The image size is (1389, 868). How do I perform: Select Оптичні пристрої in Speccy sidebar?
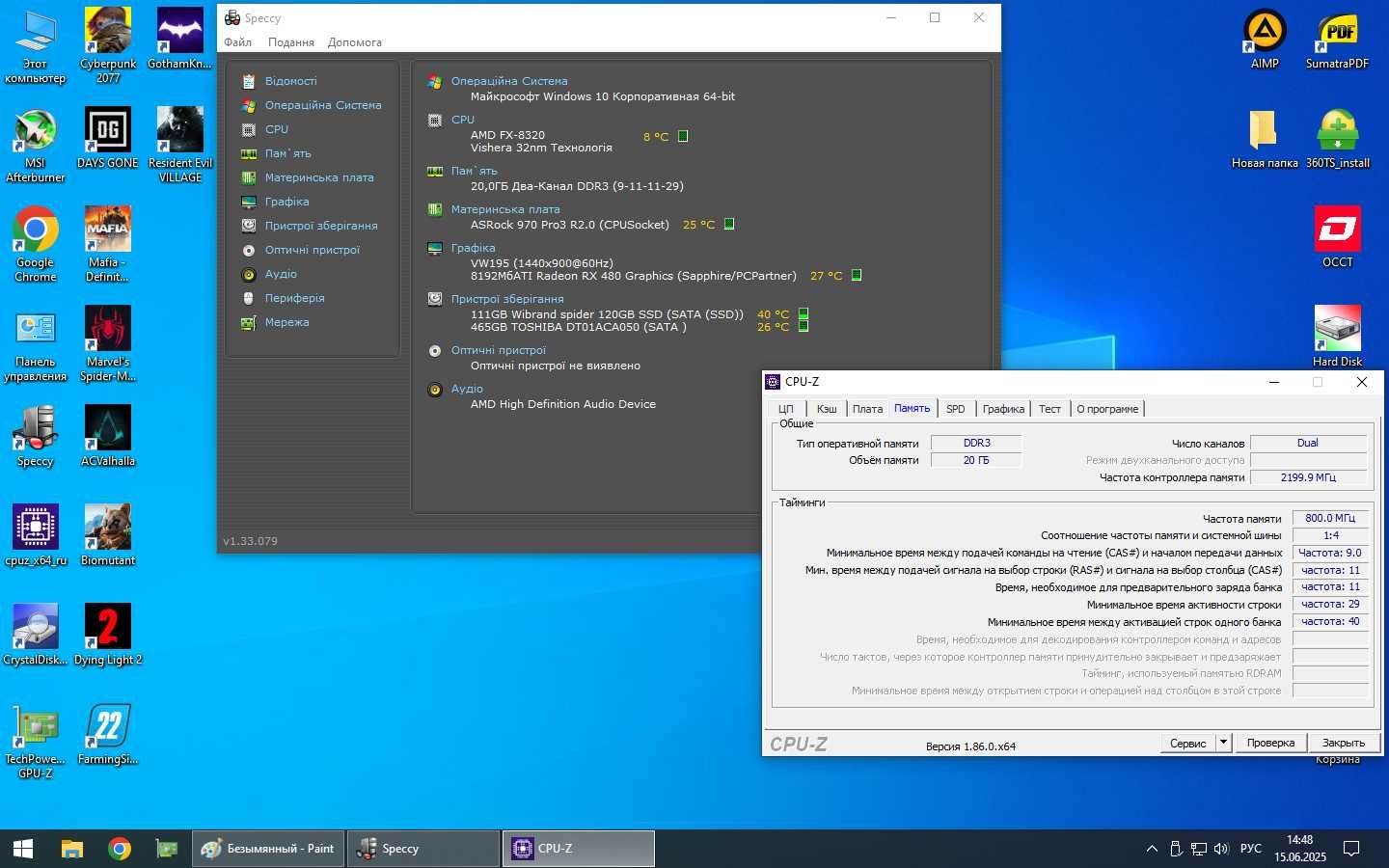(312, 250)
